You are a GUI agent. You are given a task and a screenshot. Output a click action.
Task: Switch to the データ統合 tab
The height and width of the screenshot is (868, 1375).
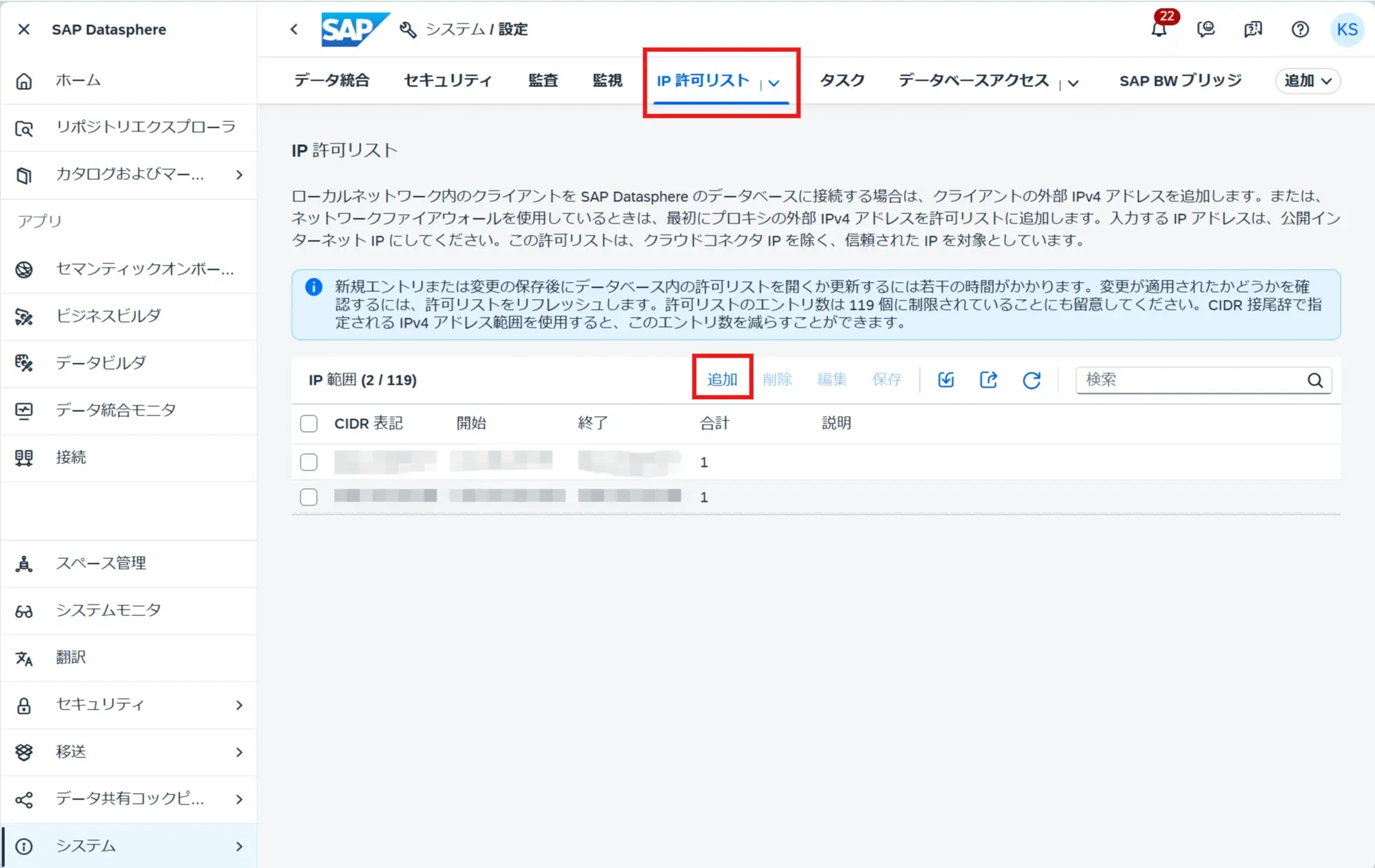point(332,81)
